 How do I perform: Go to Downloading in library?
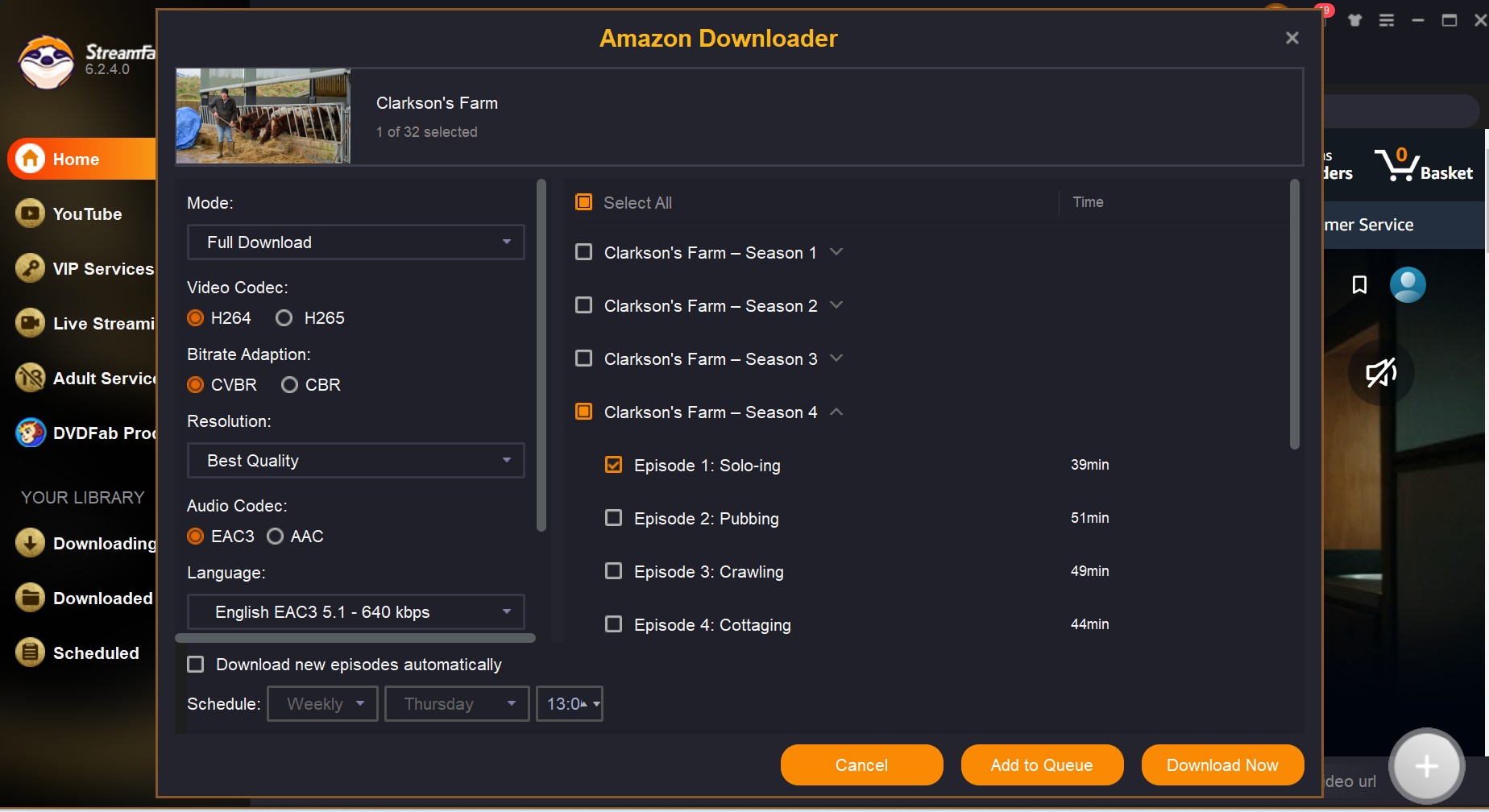click(105, 544)
